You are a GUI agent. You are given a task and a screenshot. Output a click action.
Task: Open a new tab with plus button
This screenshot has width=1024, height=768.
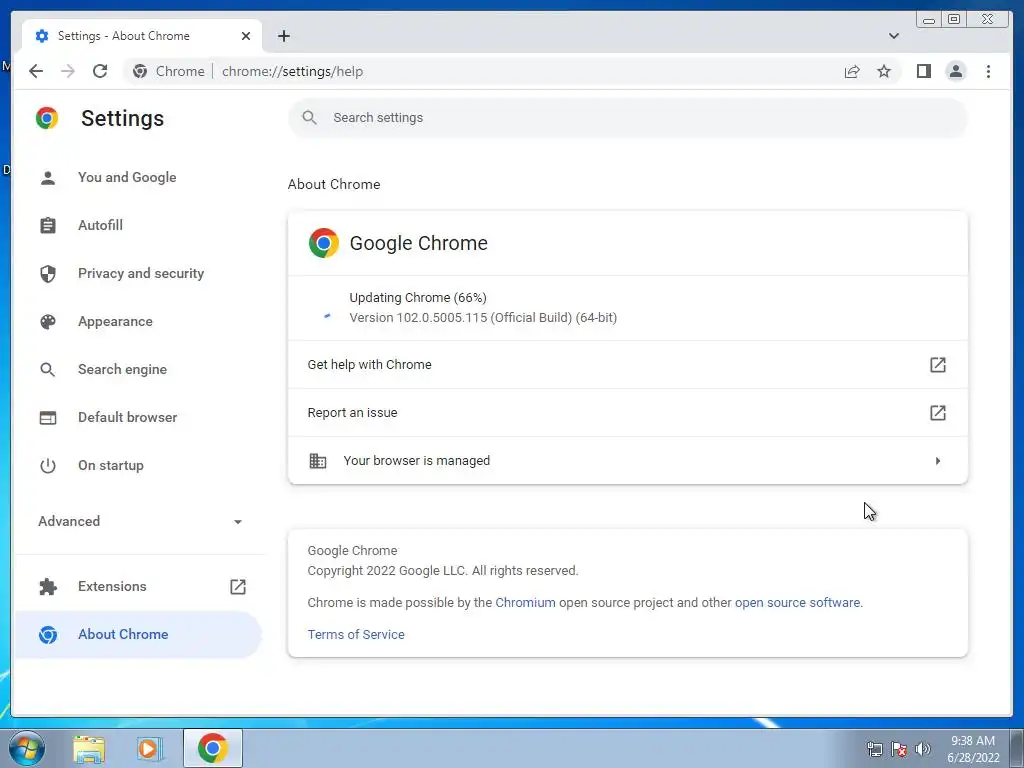click(x=283, y=36)
